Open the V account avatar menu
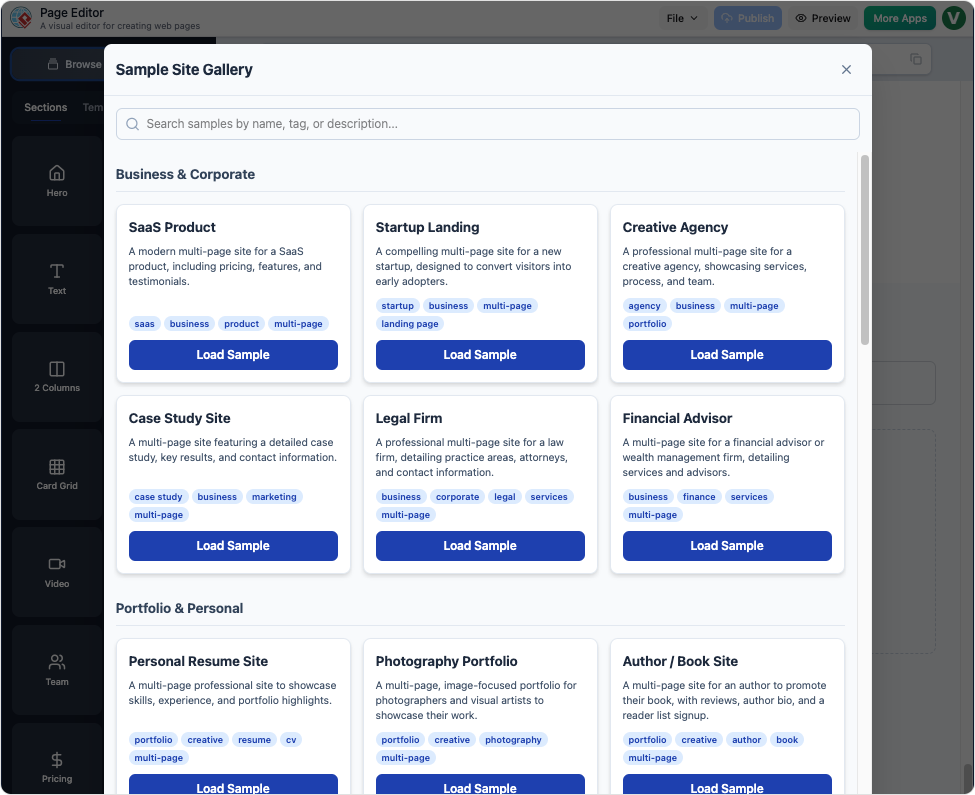 coord(953,17)
